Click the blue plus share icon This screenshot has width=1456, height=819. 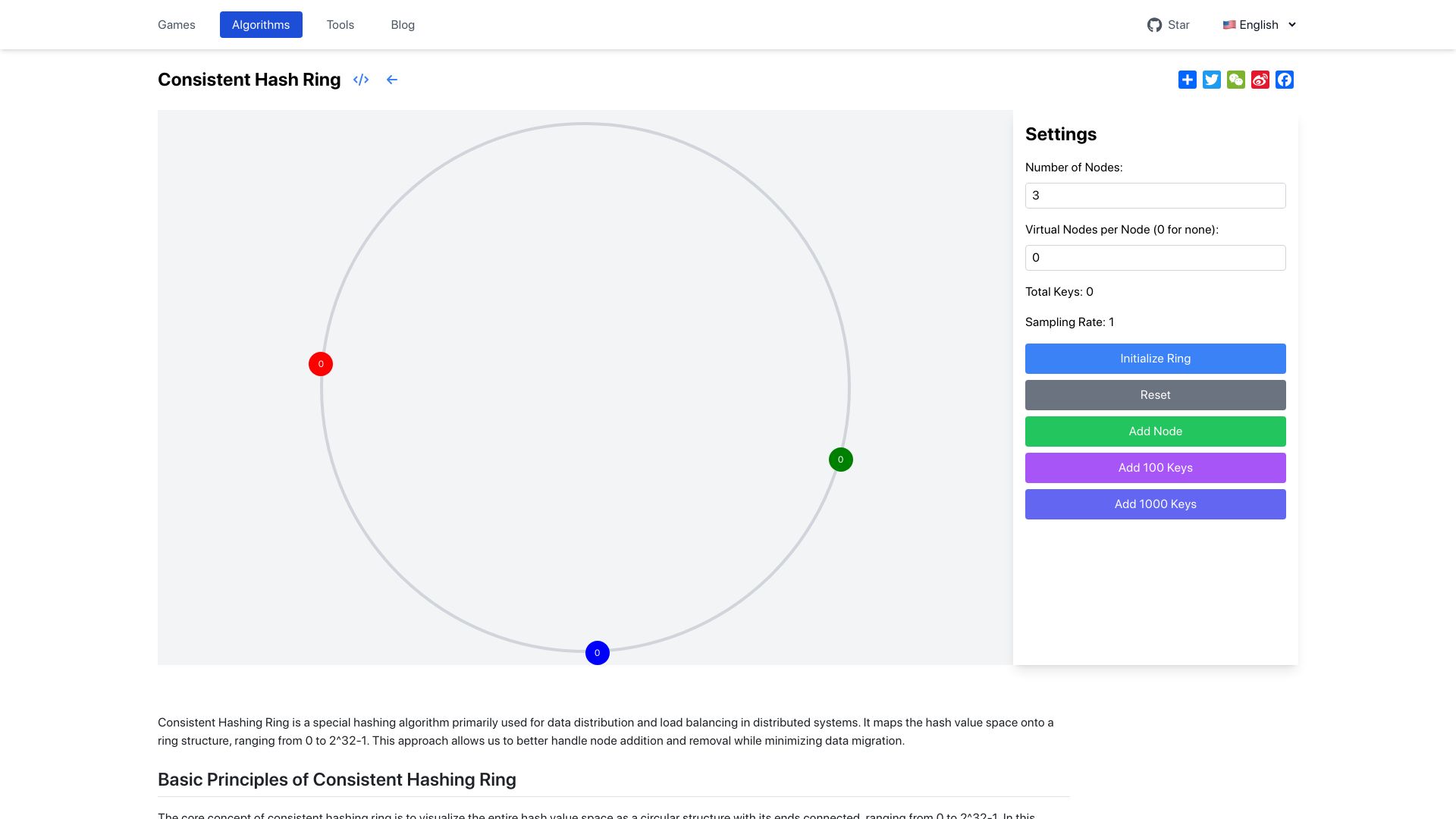[1188, 80]
